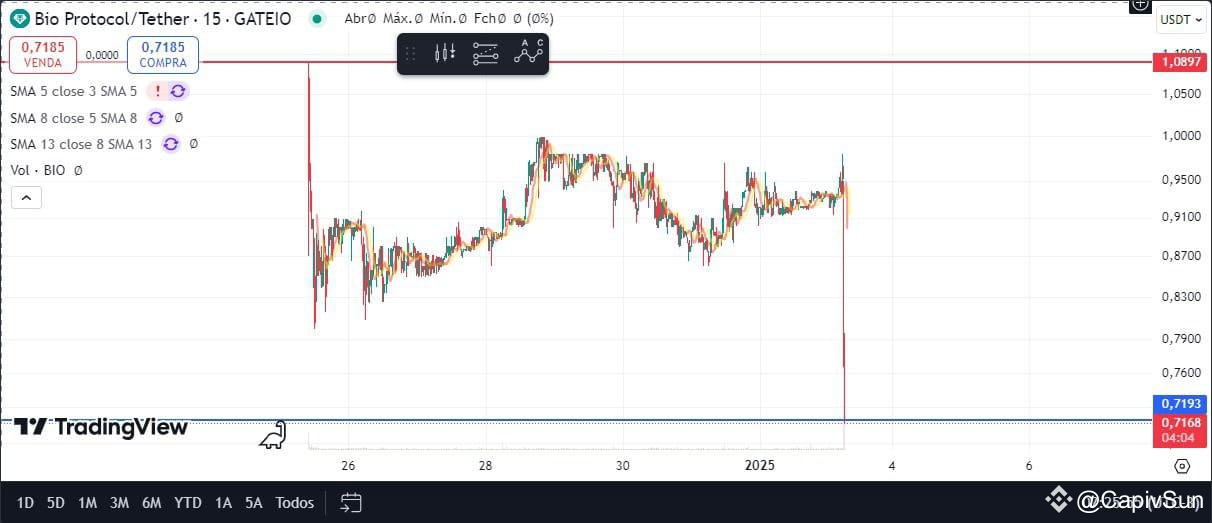Screen dimensions: 1212x523
Task: Click date 30 on time axis
Action: tap(622, 466)
